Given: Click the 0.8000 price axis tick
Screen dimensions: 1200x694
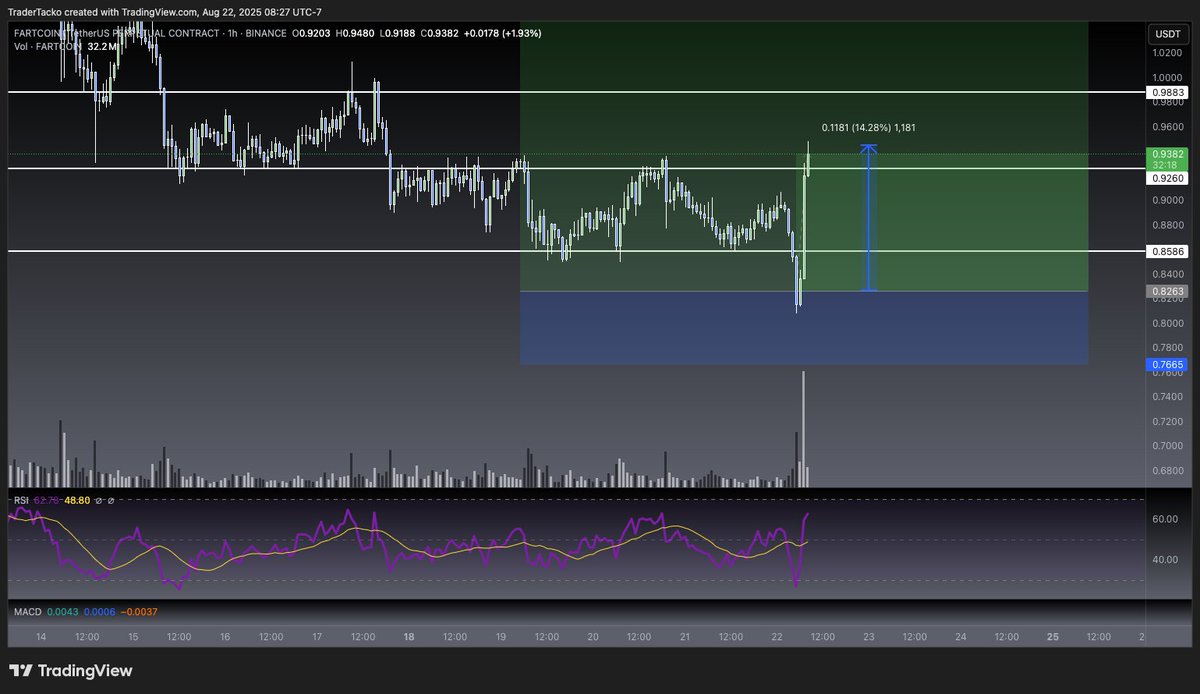Looking at the screenshot, I should 1167,323.
